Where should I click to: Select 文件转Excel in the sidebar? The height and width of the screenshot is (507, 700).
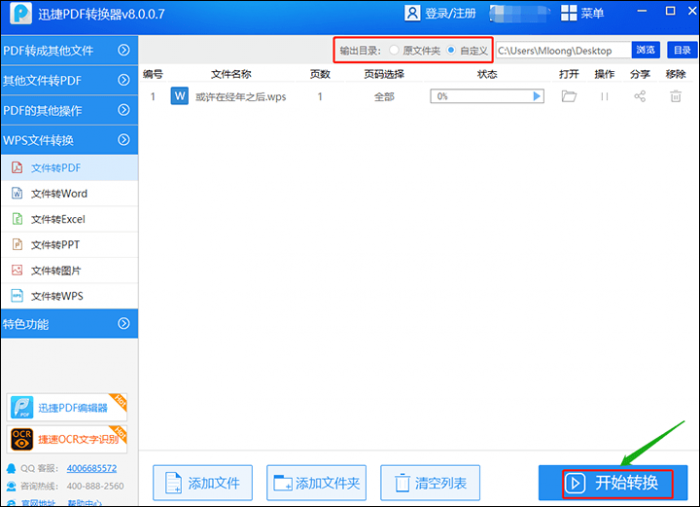coord(69,219)
